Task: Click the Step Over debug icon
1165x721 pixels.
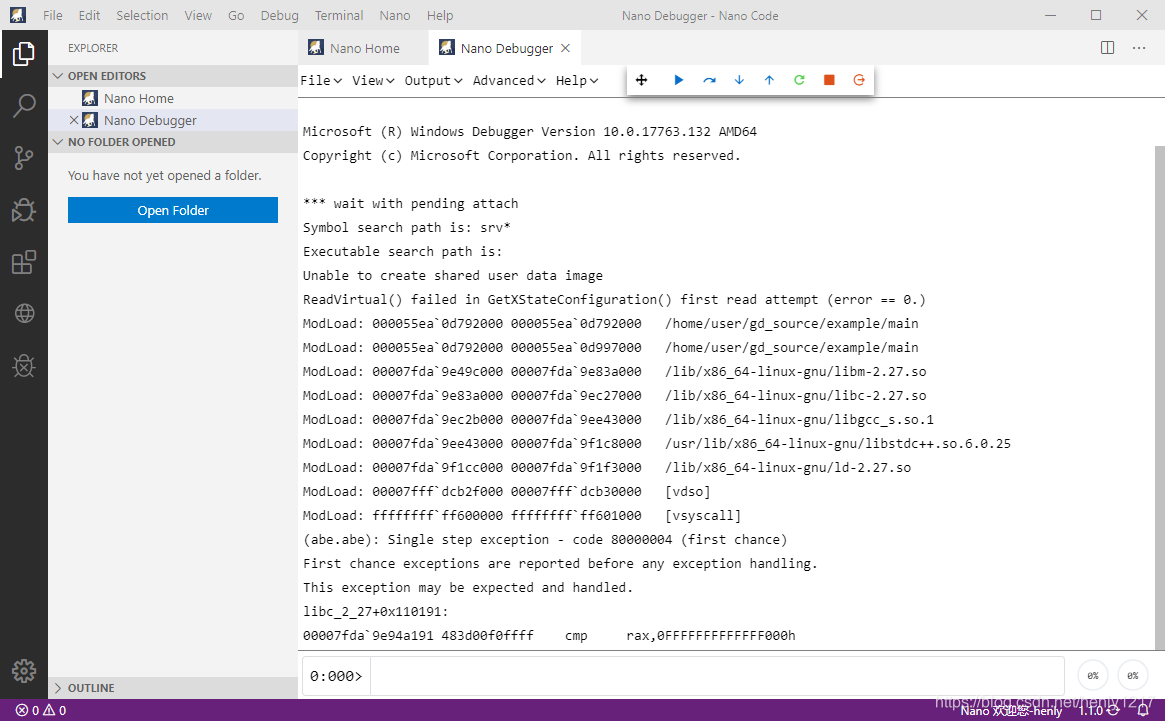Action: tap(709, 80)
